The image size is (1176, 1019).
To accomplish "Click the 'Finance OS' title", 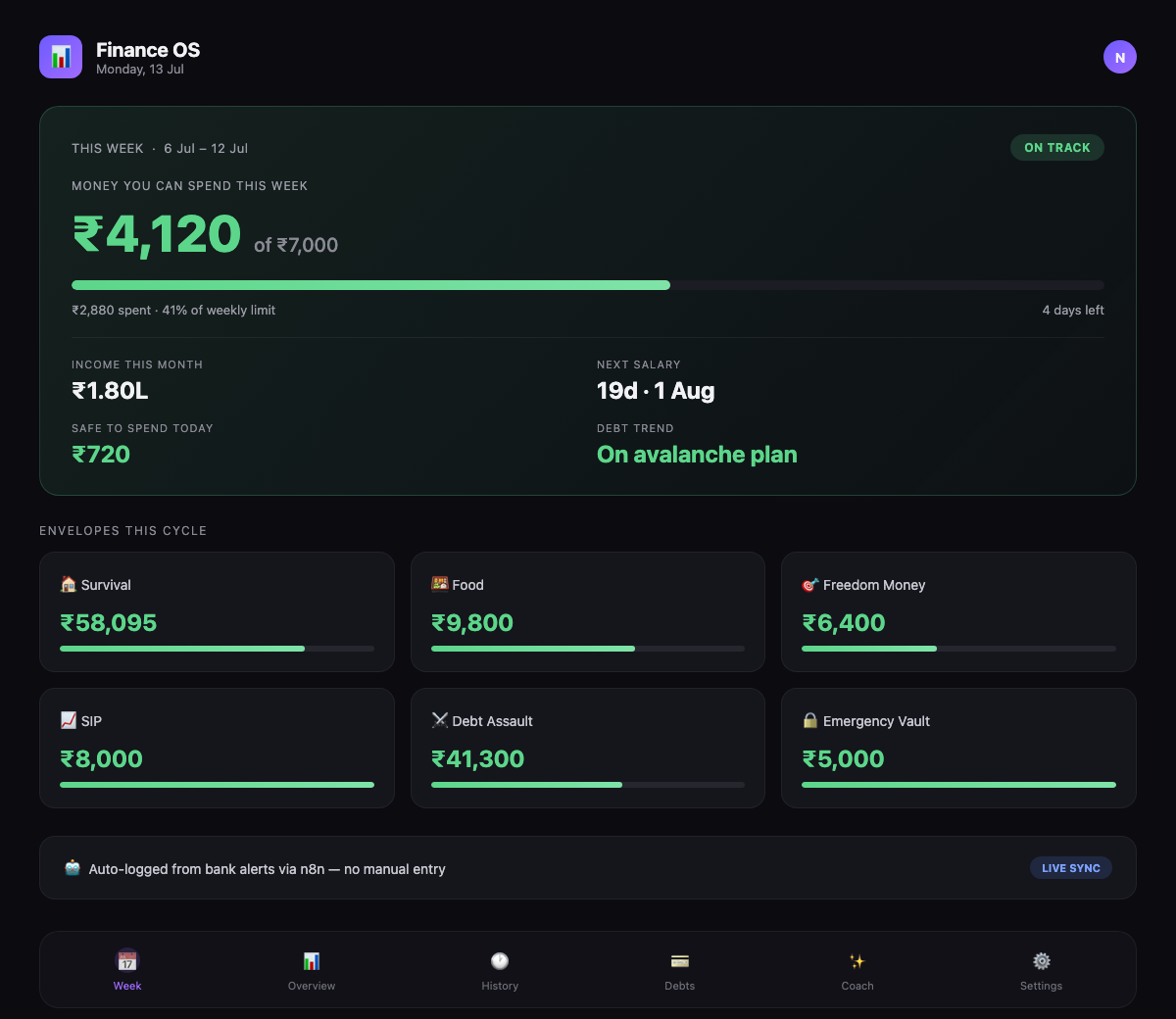I will coord(148,50).
